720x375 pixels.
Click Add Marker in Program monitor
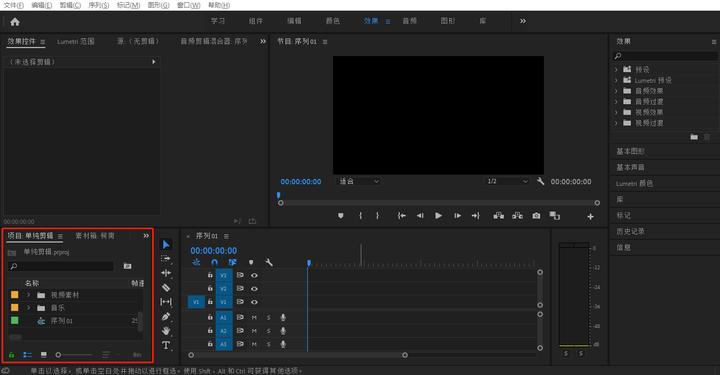(x=341, y=216)
